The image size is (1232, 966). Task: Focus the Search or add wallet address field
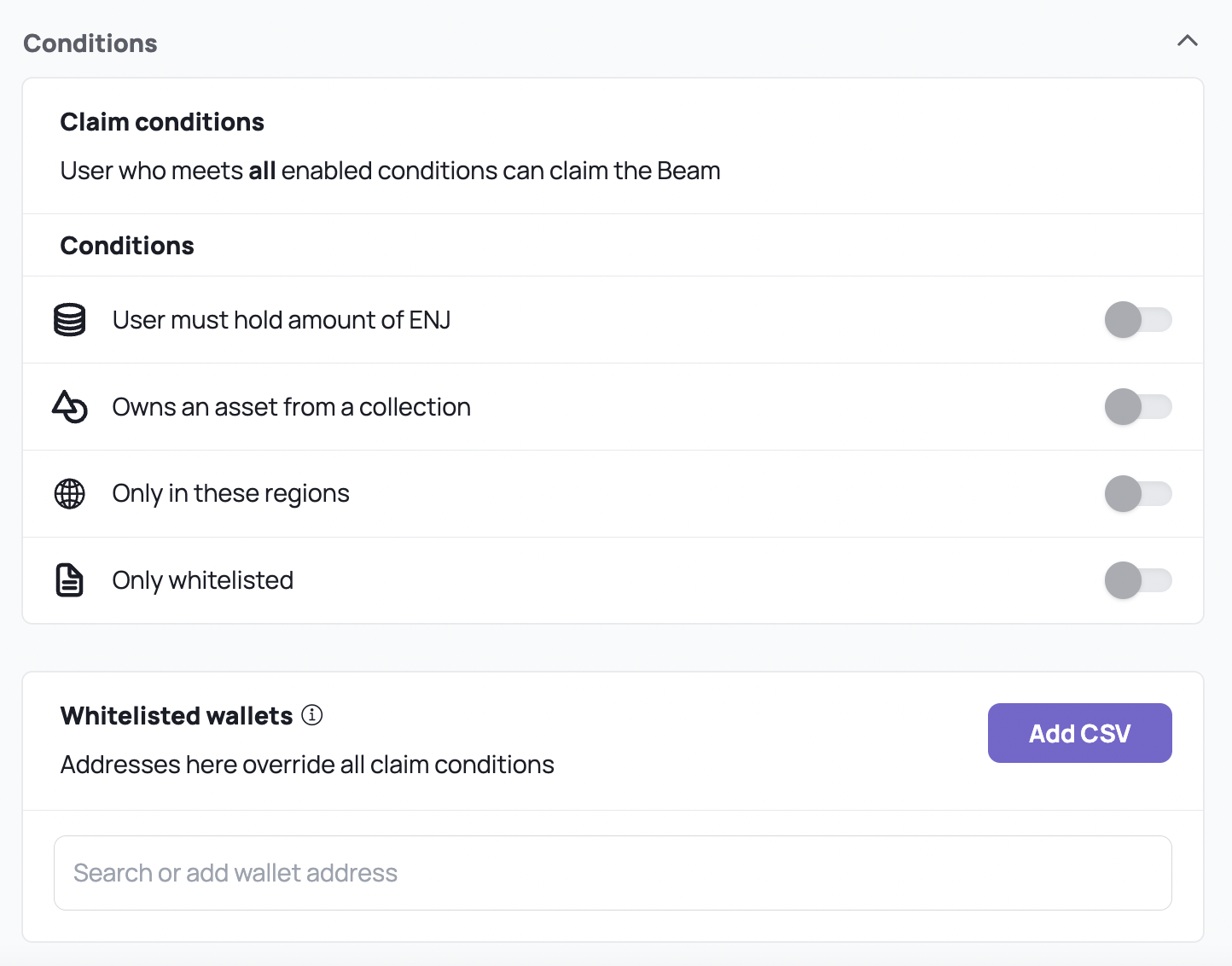coord(613,873)
